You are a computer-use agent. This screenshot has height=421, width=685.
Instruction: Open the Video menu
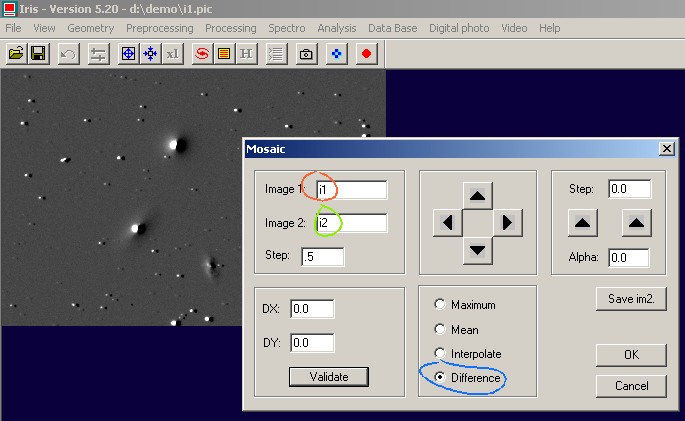point(514,28)
